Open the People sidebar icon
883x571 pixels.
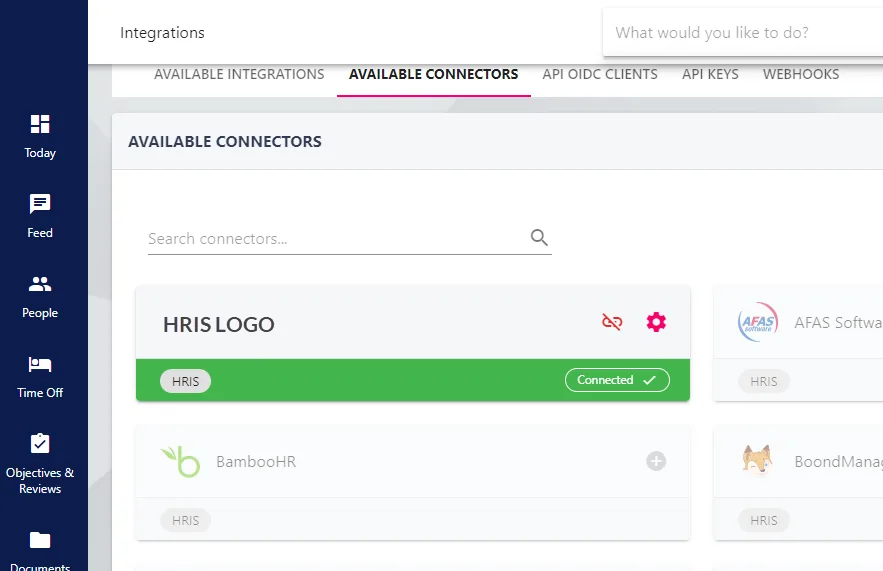(x=40, y=284)
